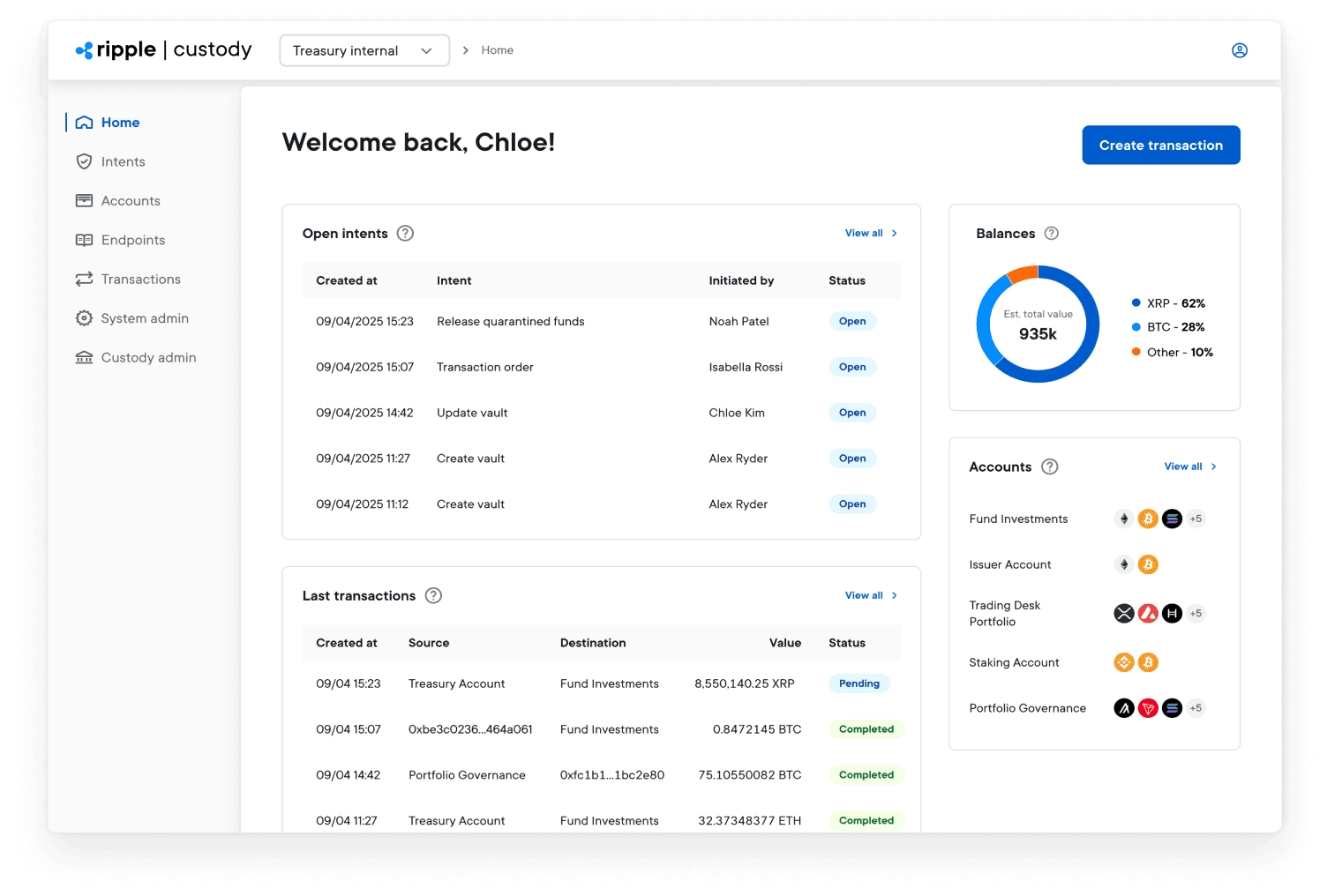This screenshot has width=1327, height=896.
Task: Open Intents via the shield icon
Action: click(x=84, y=161)
